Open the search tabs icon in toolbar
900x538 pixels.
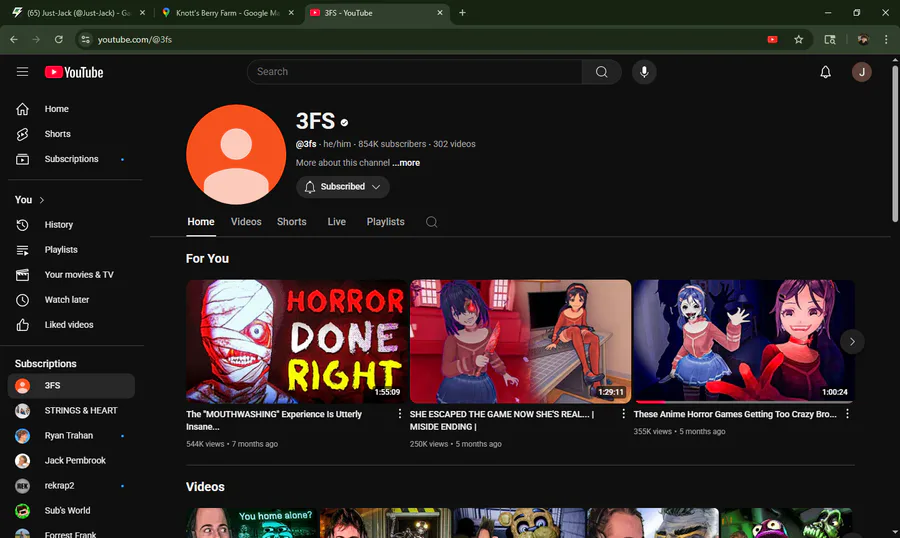tap(830, 40)
